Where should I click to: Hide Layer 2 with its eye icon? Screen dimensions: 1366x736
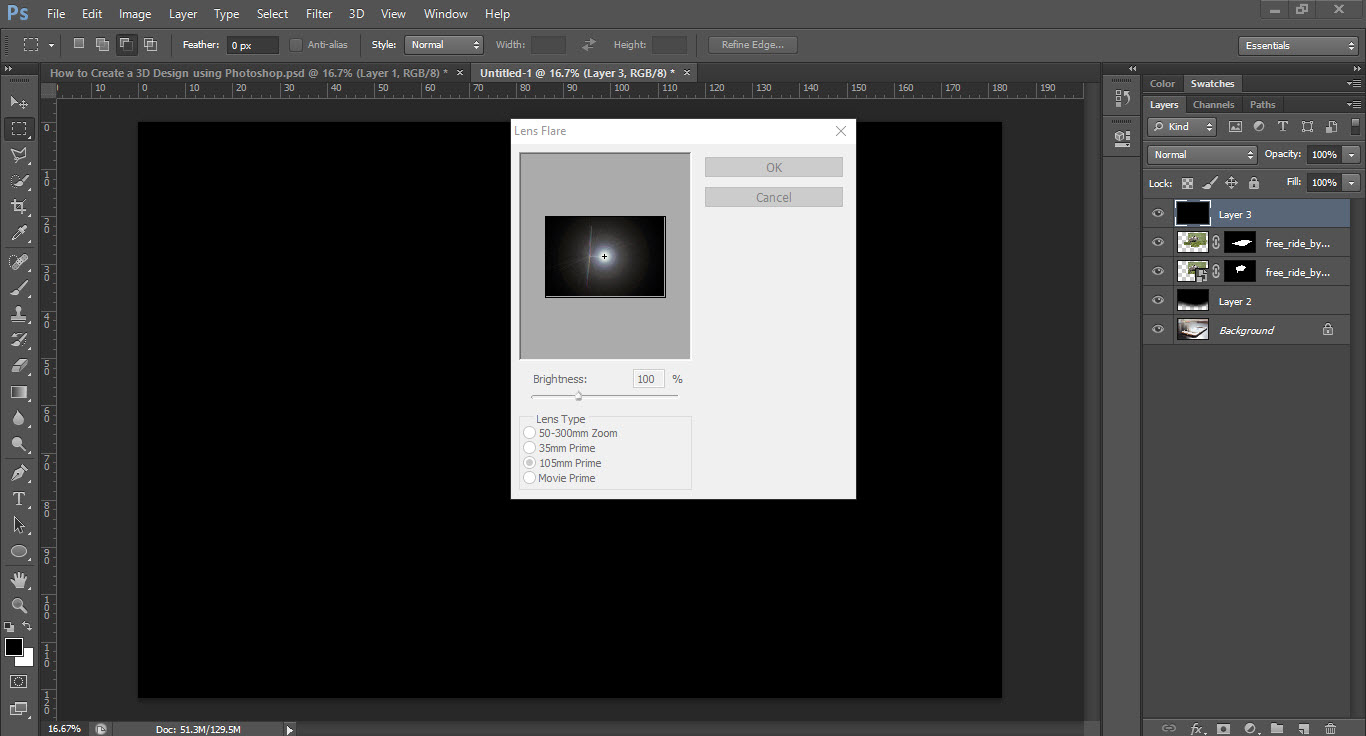click(1158, 300)
